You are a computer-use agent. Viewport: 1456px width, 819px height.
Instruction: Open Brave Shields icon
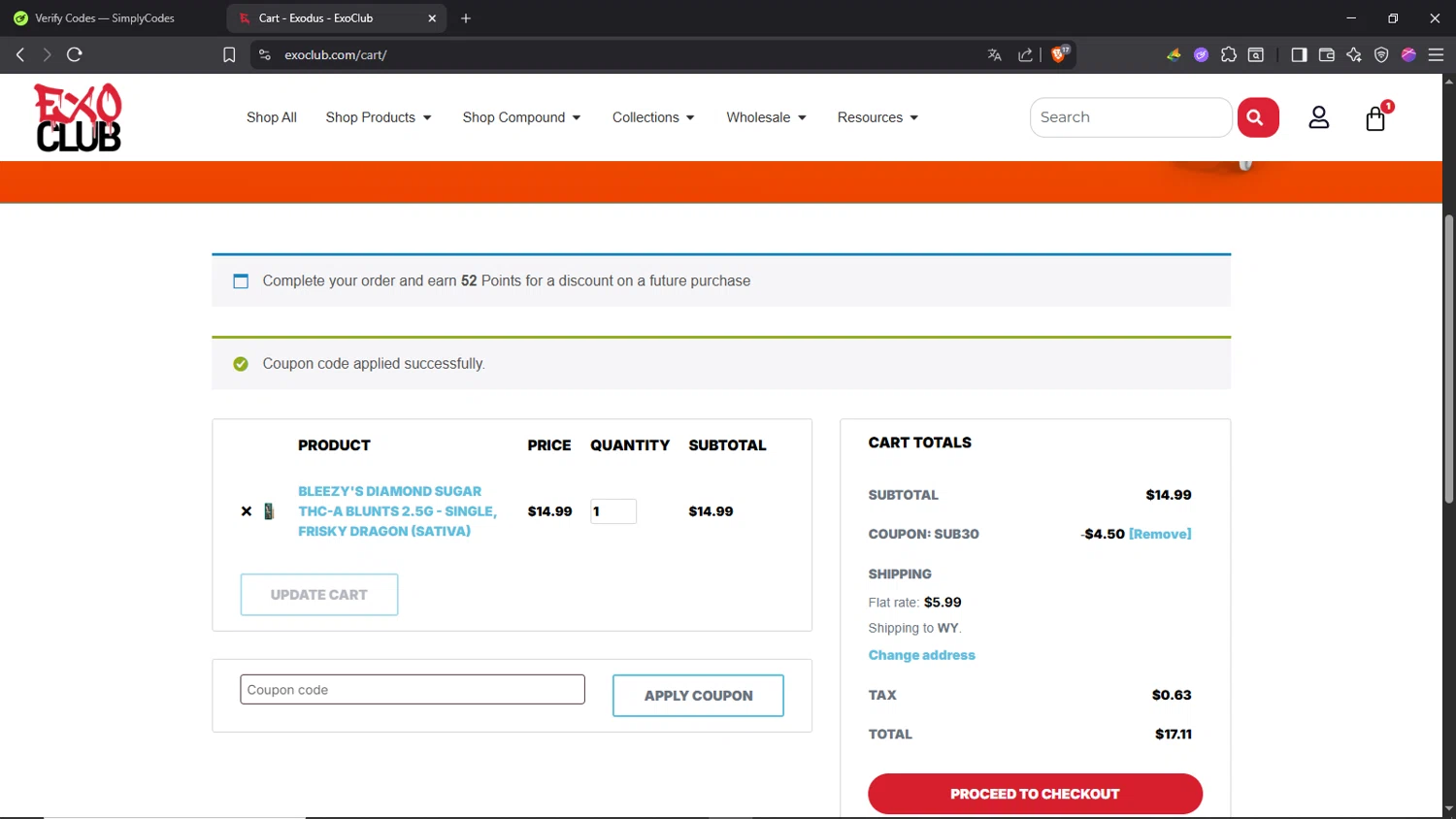pyautogui.click(x=1060, y=54)
